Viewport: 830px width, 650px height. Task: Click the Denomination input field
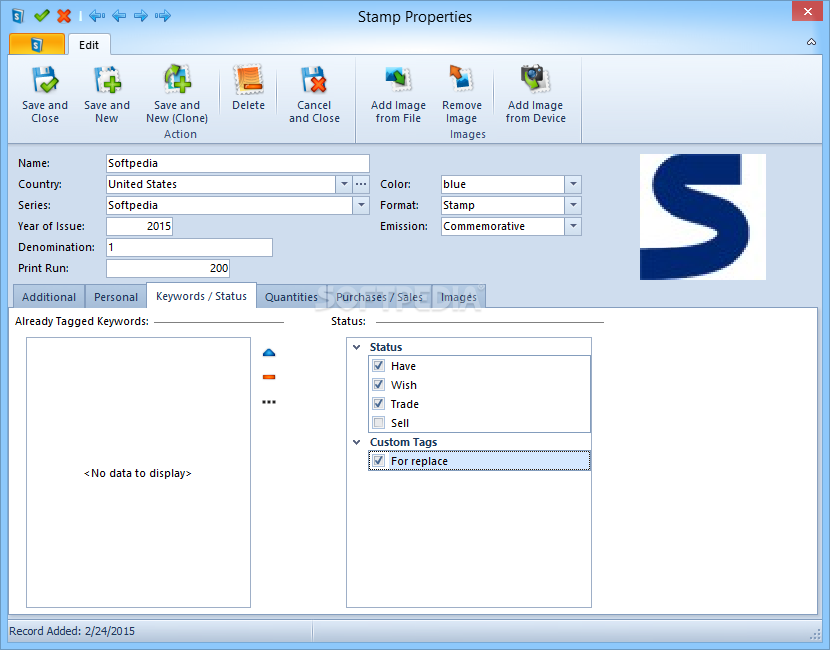190,247
